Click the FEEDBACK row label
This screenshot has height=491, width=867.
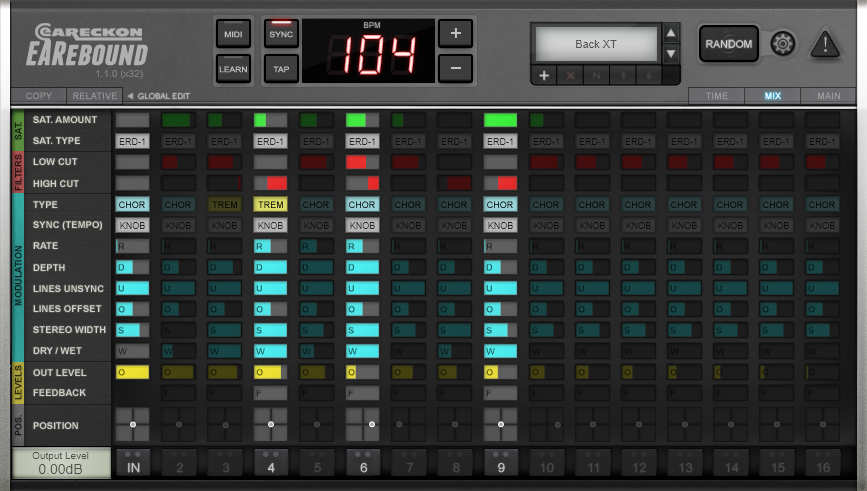point(59,393)
